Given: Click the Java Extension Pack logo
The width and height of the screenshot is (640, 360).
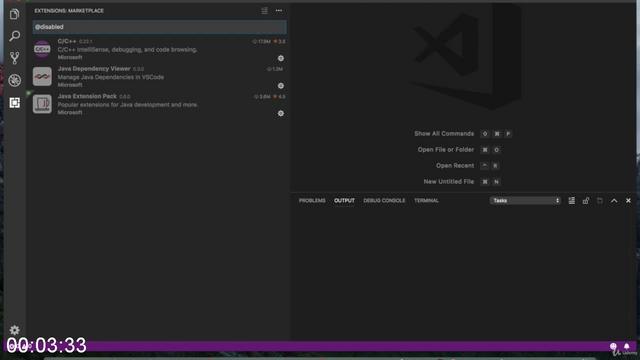Looking at the screenshot, I should pyautogui.click(x=42, y=104).
